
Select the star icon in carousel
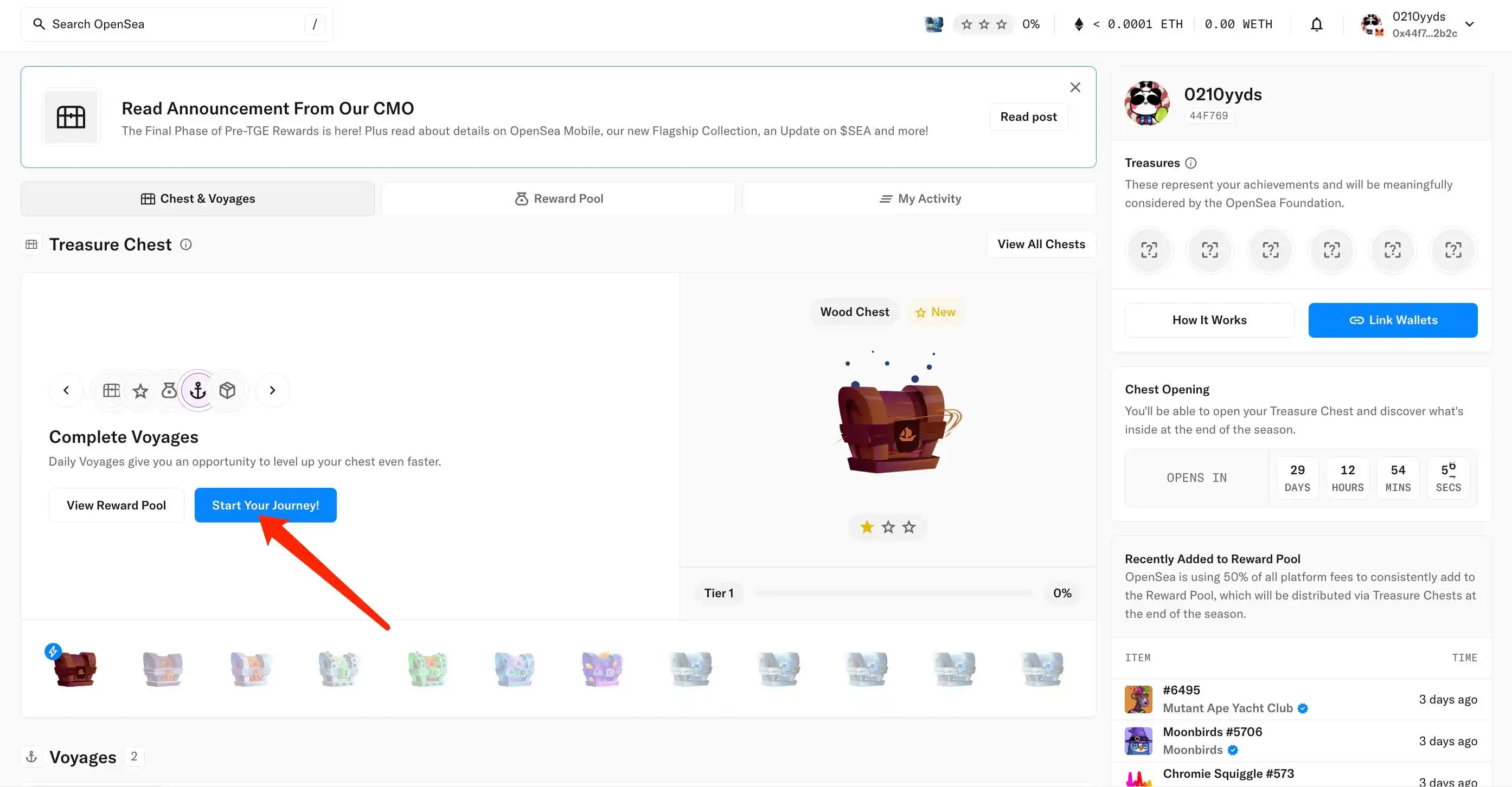point(140,391)
